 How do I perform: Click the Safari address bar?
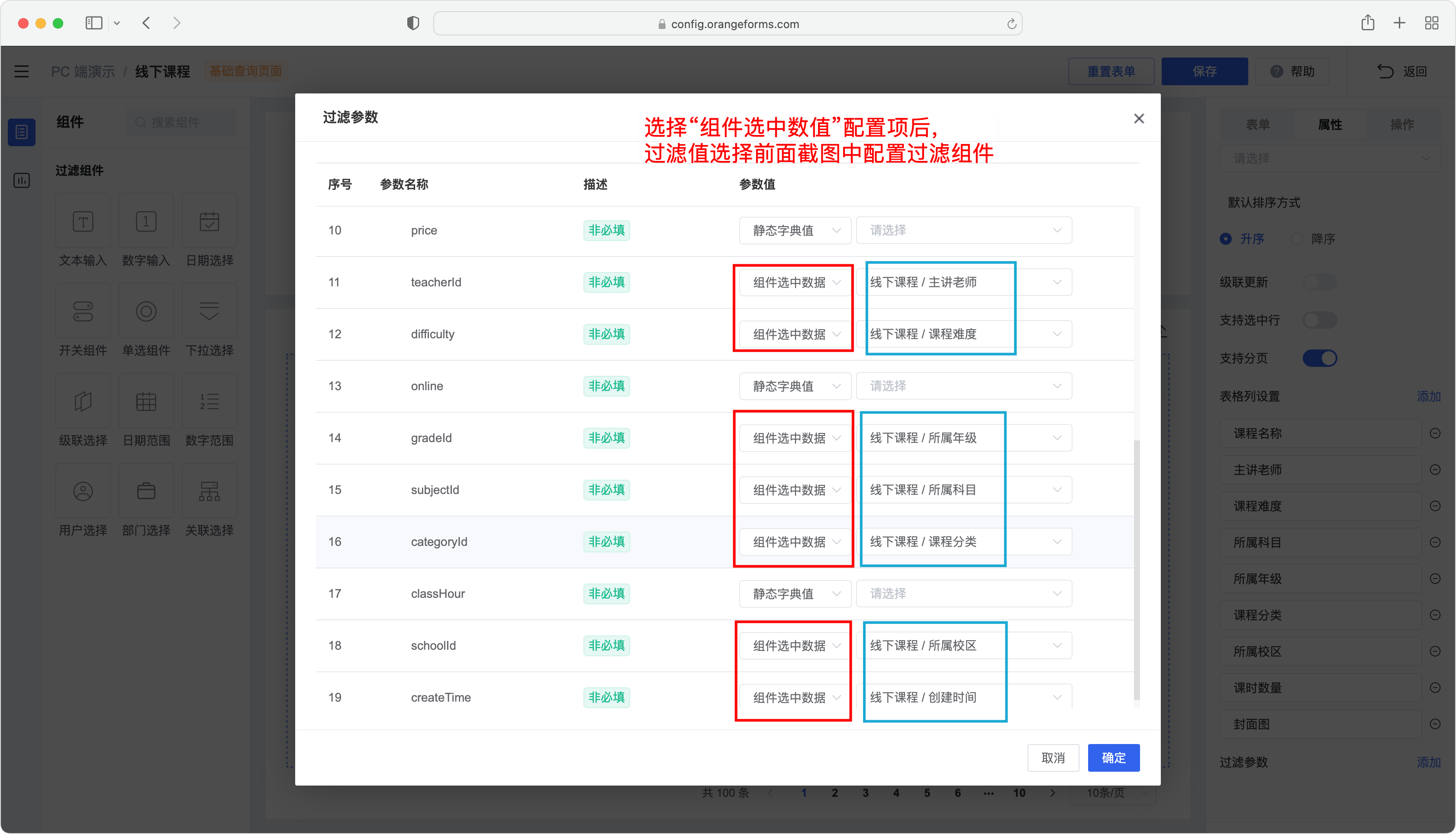[728, 23]
